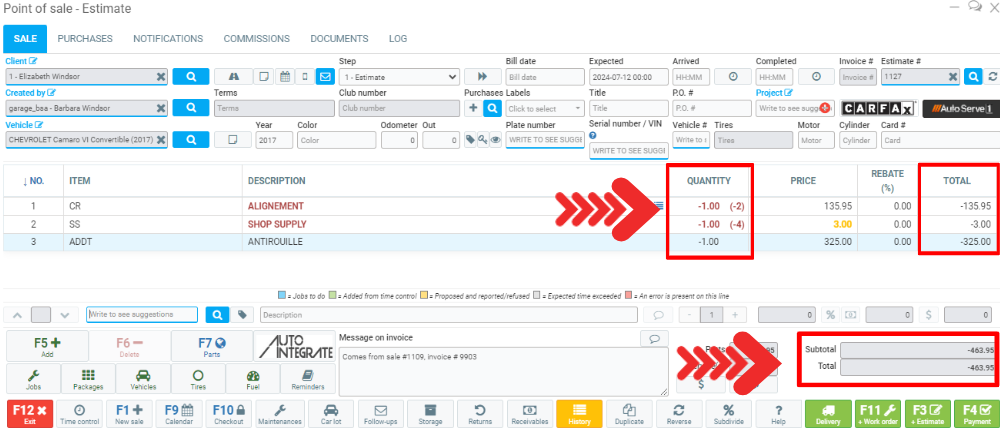
Task: Click the Maintenances wrench button
Action: point(281,414)
